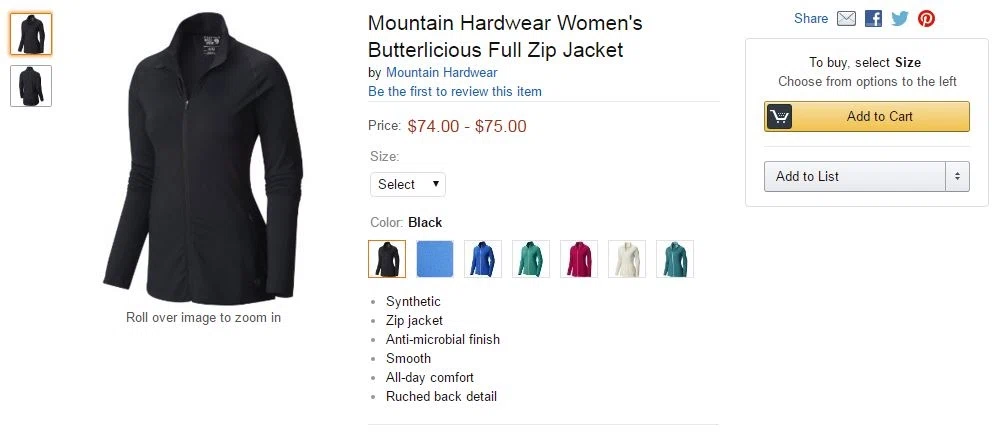Image resolution: width=995 pixels, height=436 pixels.
Task: Click the Add to List button
Action: point(855,176)
